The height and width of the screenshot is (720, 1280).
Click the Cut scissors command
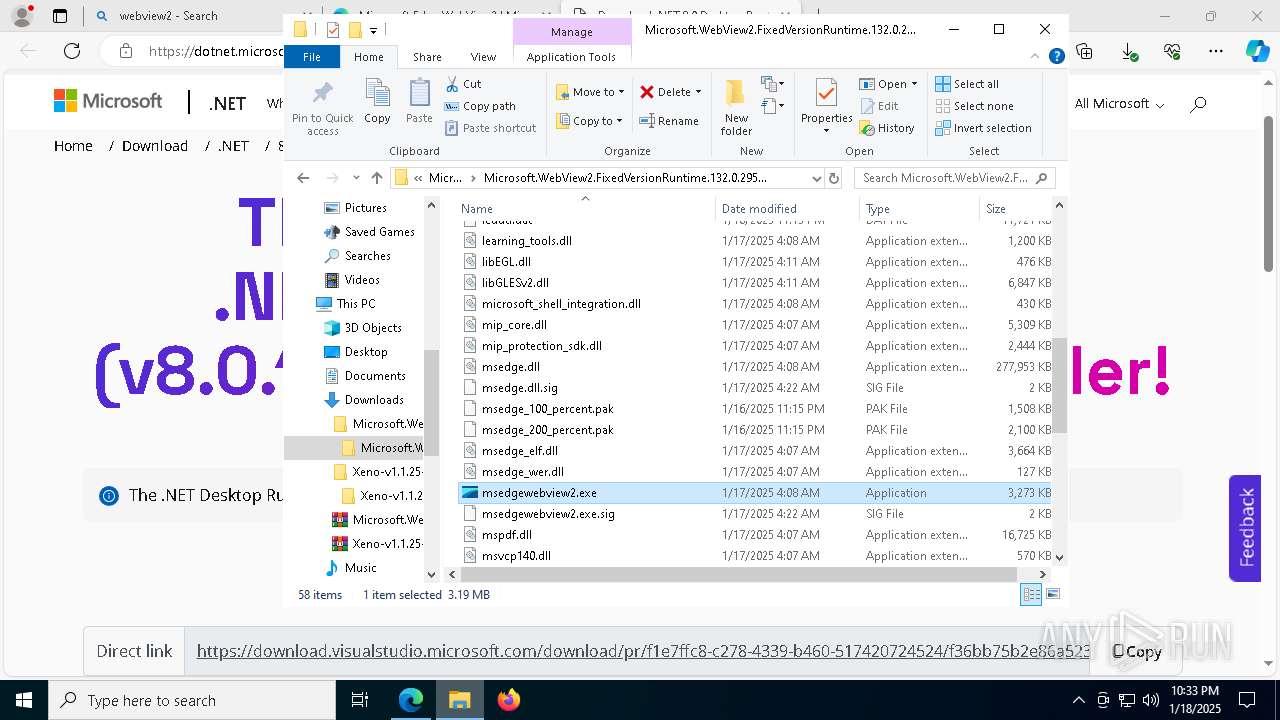click(x=463, y=84)
